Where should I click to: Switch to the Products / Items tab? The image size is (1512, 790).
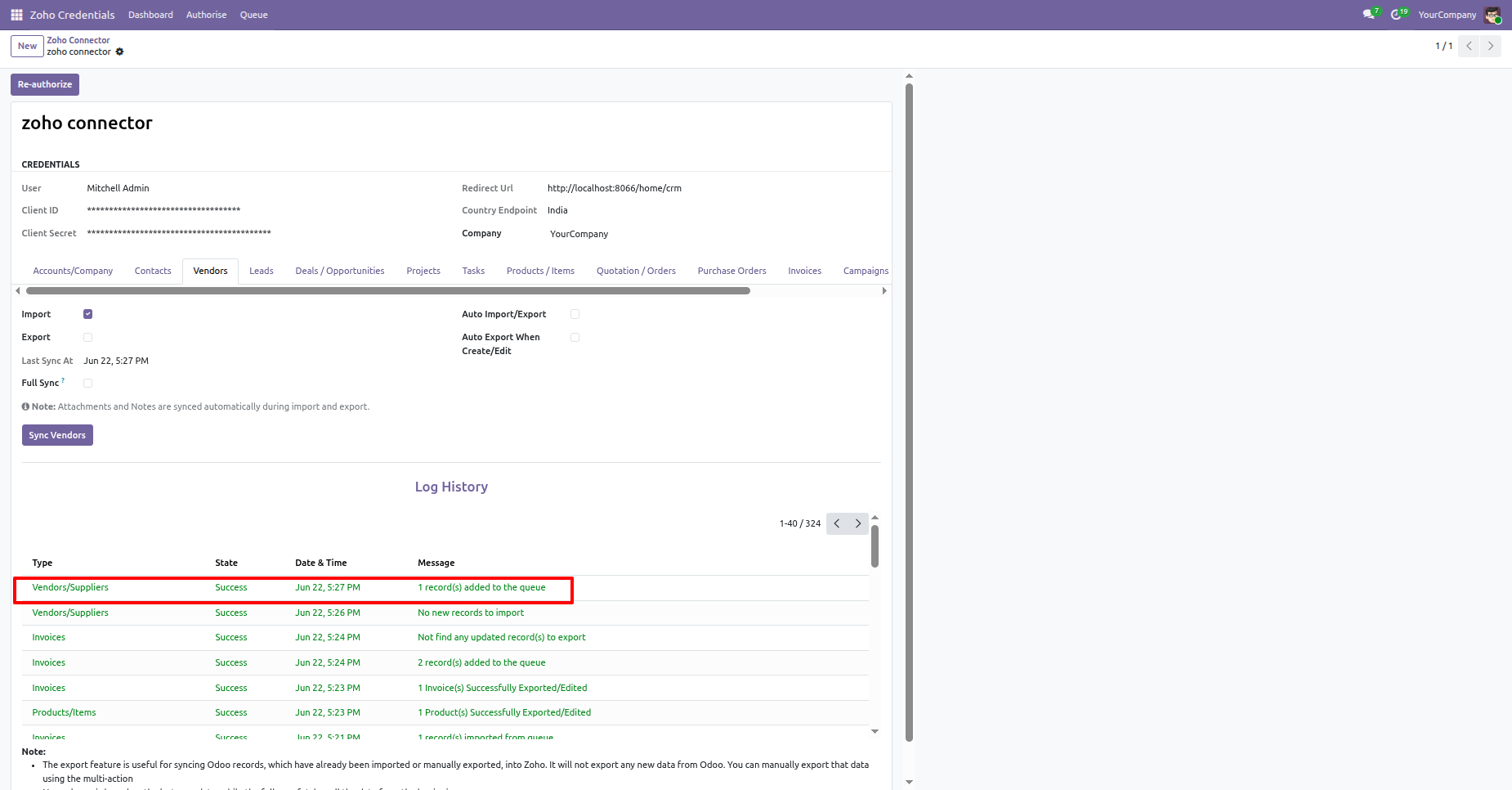pos(540,271)
